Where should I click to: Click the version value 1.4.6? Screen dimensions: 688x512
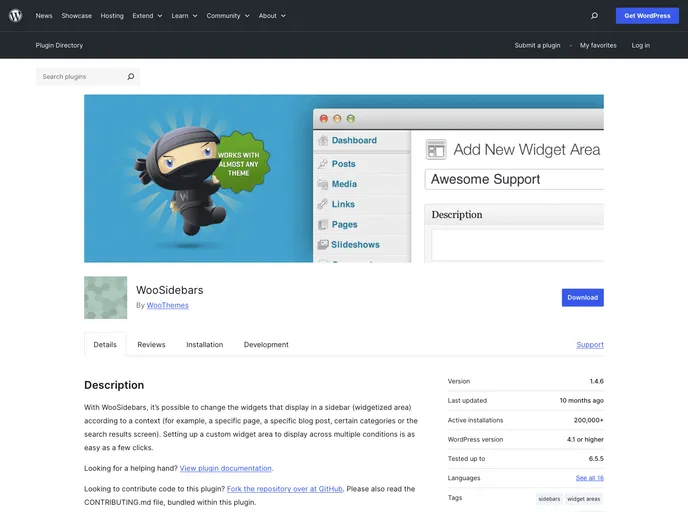(x=596, y=381)
